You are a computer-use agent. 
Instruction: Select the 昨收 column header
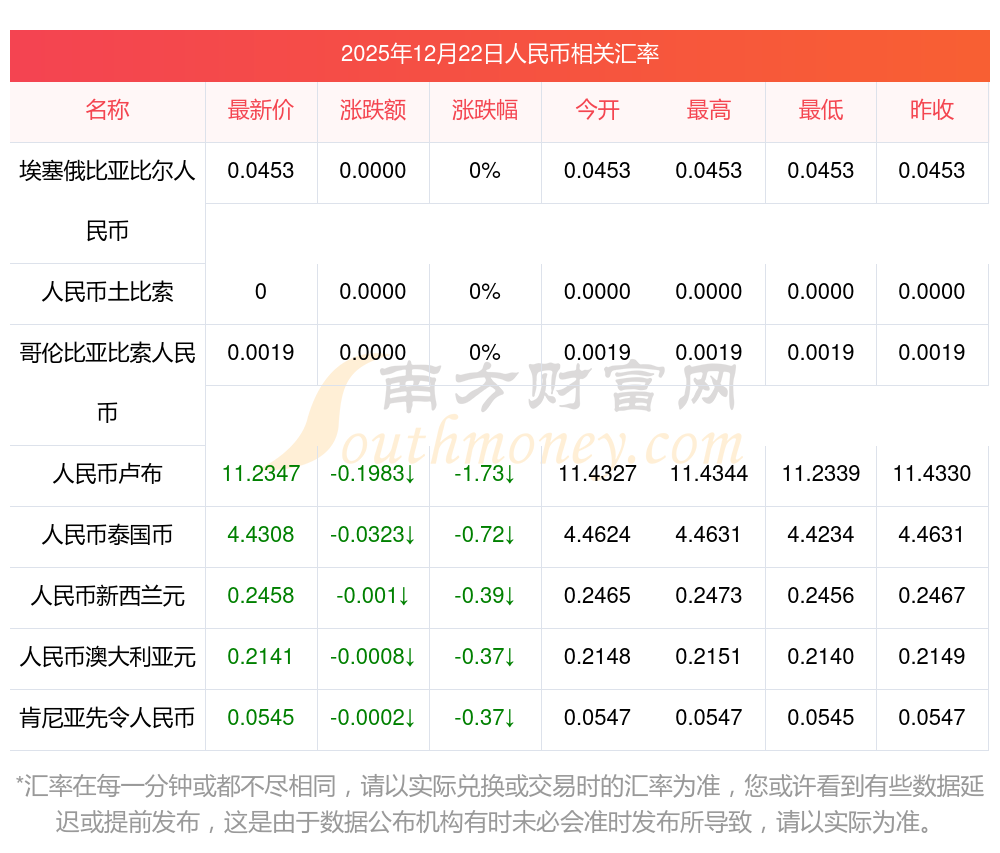(x=932, y=111)
